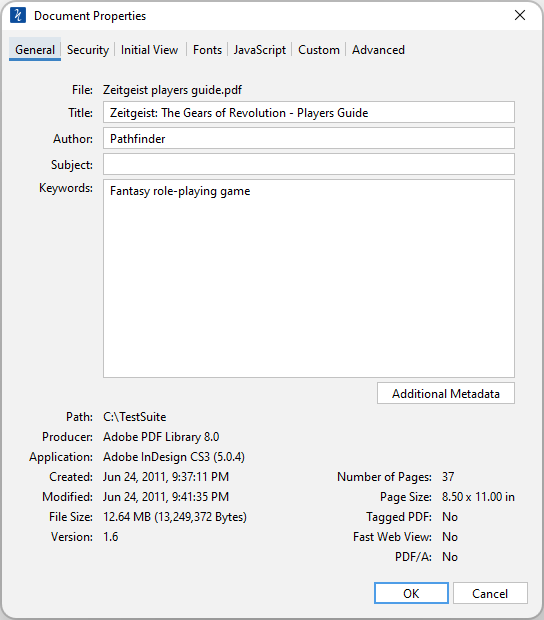544x620 pixels.
Task: Click inside the Keywords text area
Action: click(x=309, y=279)
